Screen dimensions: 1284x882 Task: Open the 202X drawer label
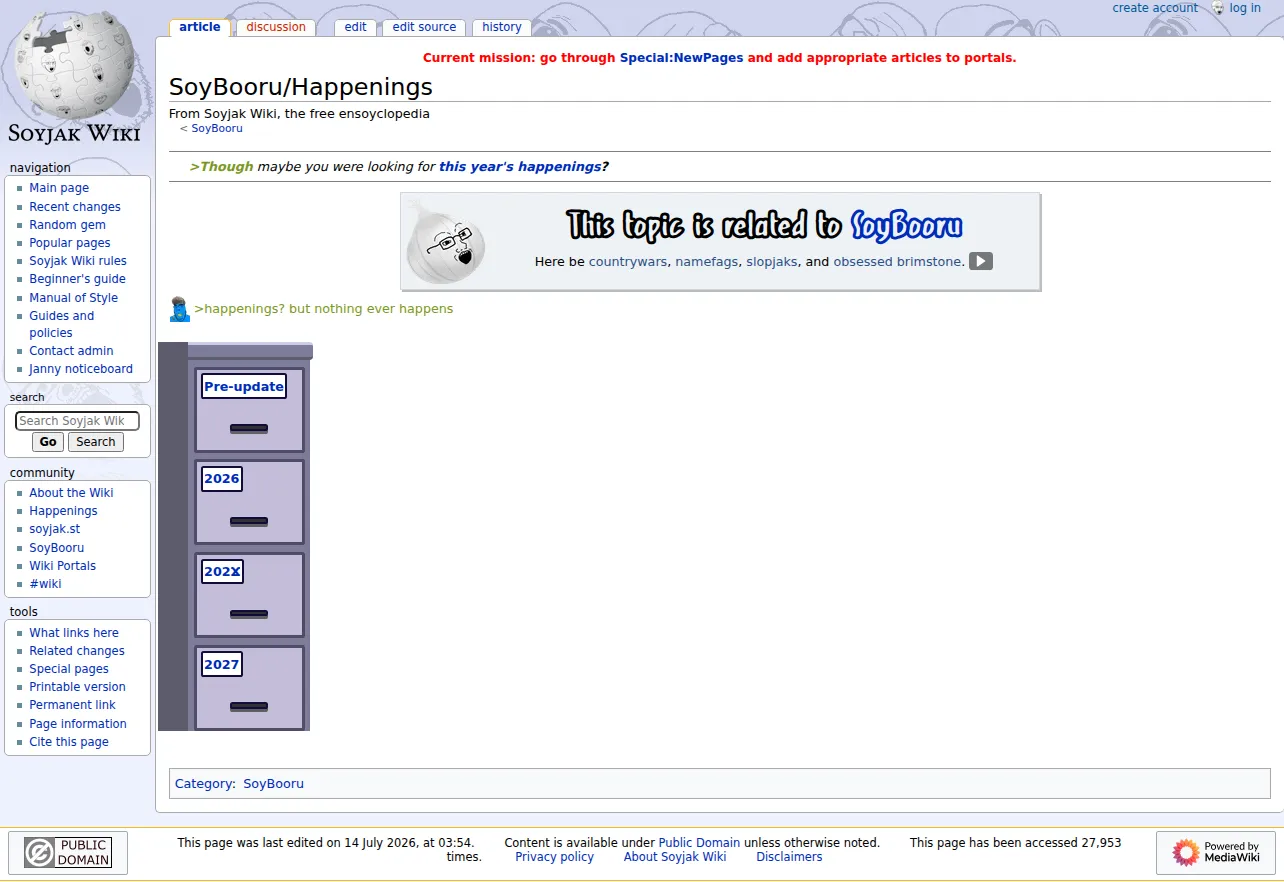[222, 572]
